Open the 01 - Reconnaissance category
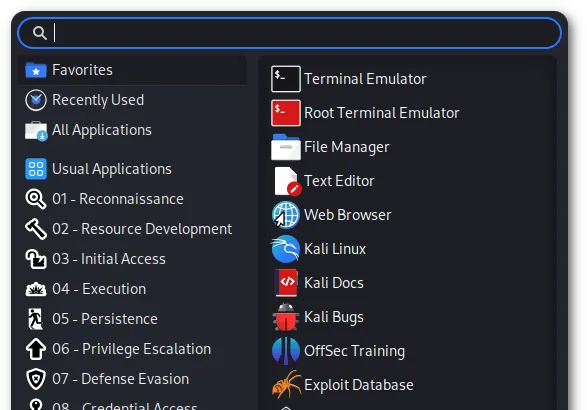 click(132, 199)
